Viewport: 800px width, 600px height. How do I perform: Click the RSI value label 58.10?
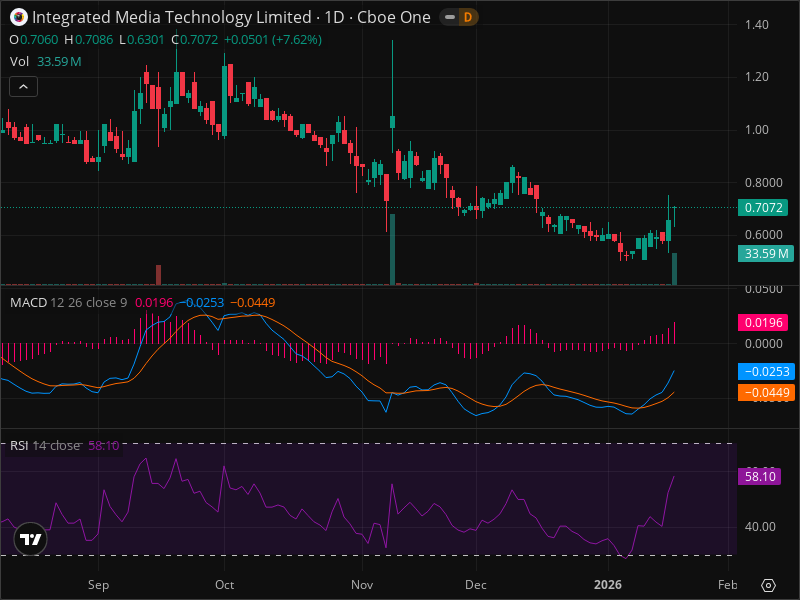tap(760, 477)
